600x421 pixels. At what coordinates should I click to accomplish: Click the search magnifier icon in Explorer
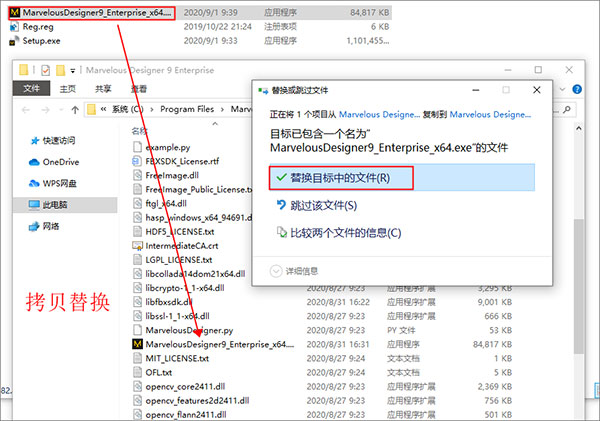pyautogui.click(x=567, y=109)
